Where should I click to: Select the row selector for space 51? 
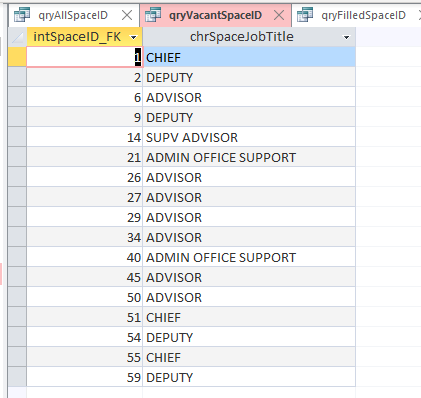coord(17,317)
